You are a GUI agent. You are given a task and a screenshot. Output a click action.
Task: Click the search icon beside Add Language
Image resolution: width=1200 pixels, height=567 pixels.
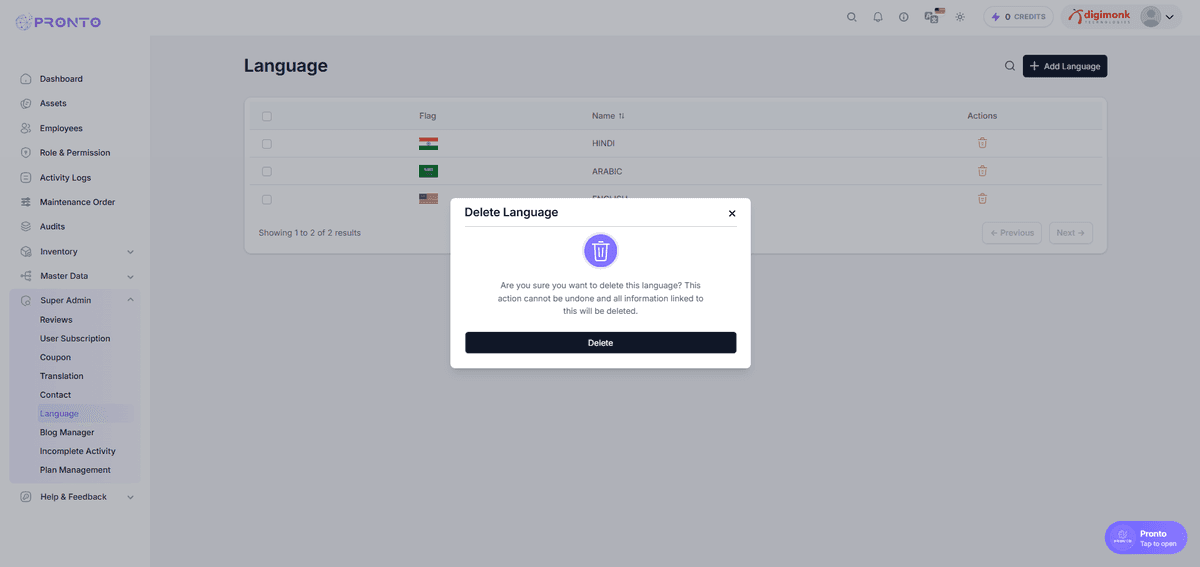[x=1009, y=66]
